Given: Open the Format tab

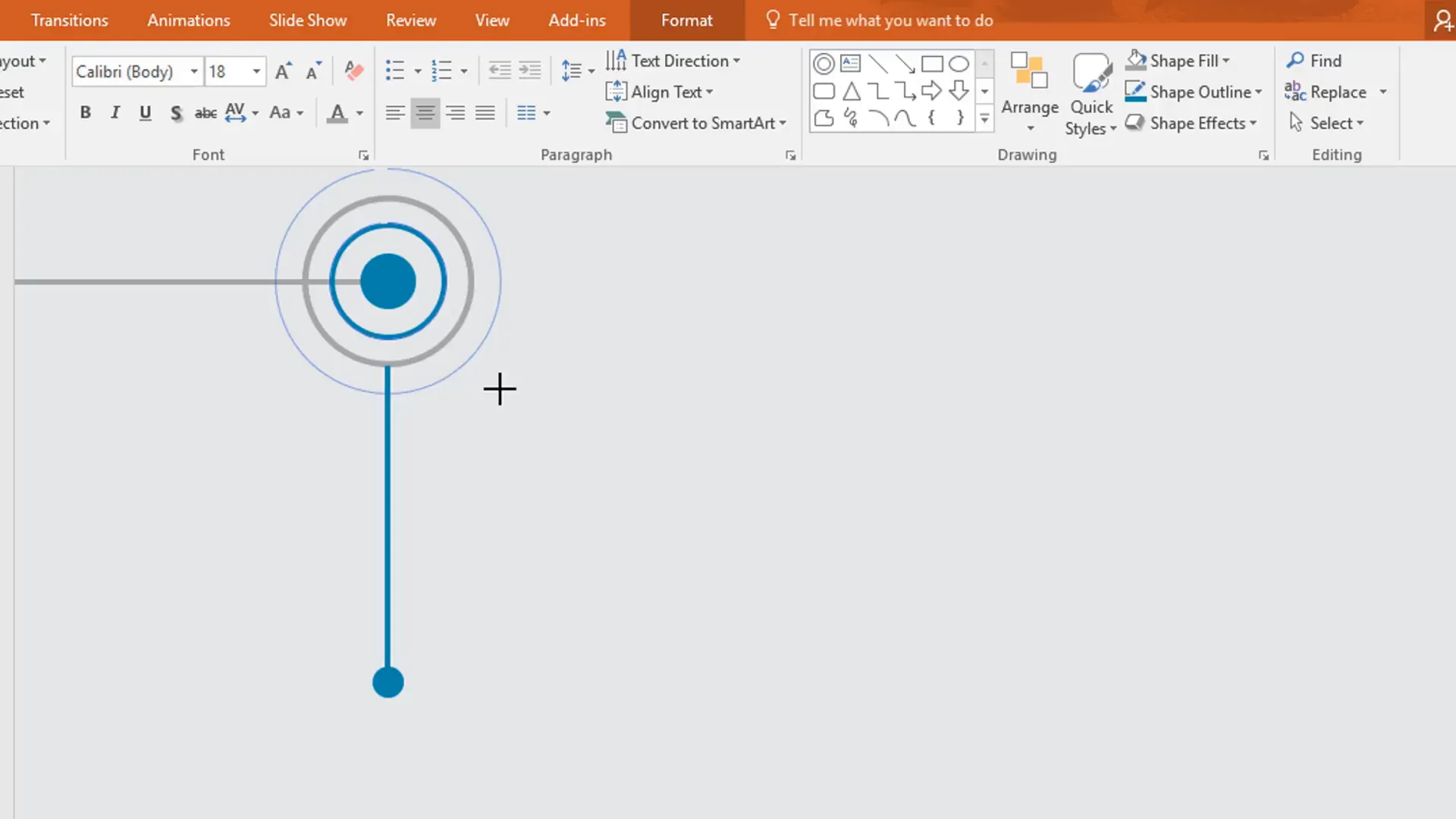Looking at the screenshot, I should click(686, 20).
